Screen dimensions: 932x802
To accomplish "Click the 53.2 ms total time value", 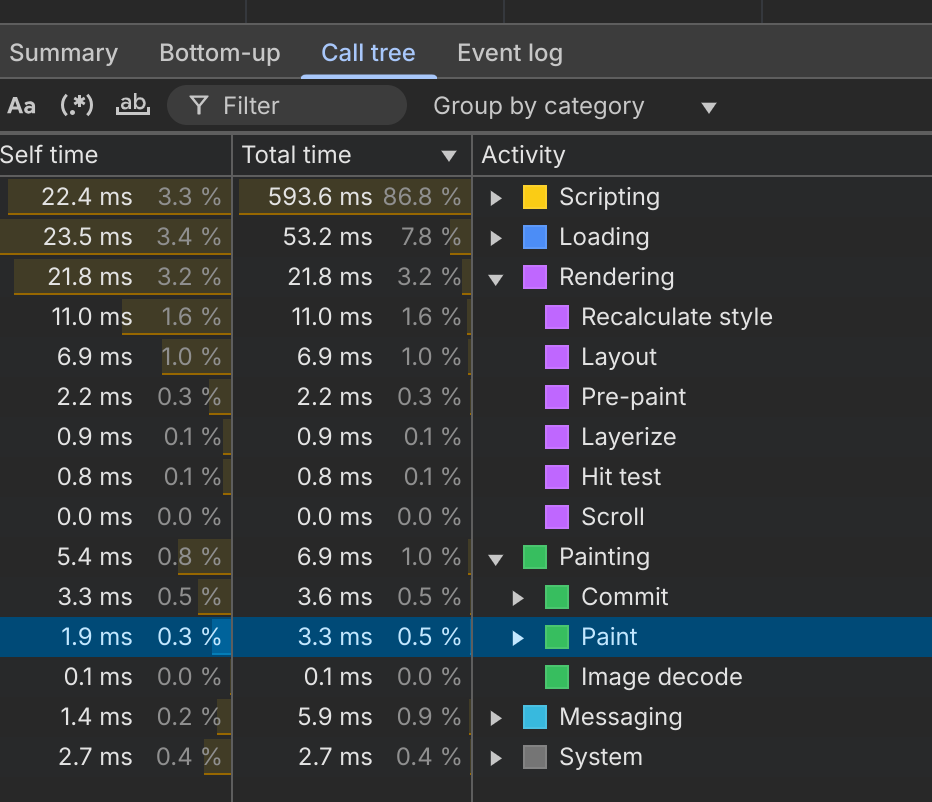I will point(328,237).
